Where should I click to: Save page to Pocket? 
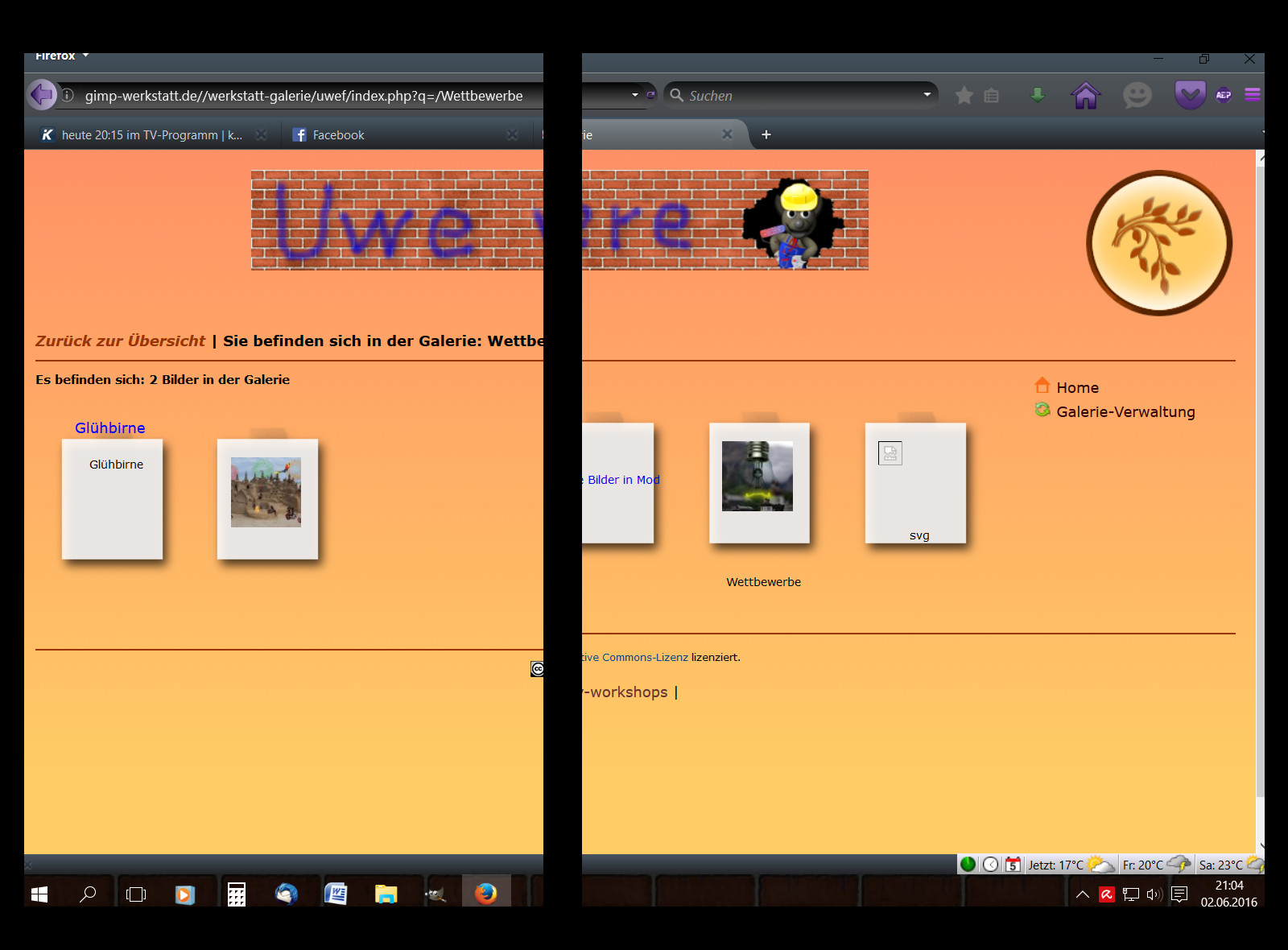coord(1190,95)
